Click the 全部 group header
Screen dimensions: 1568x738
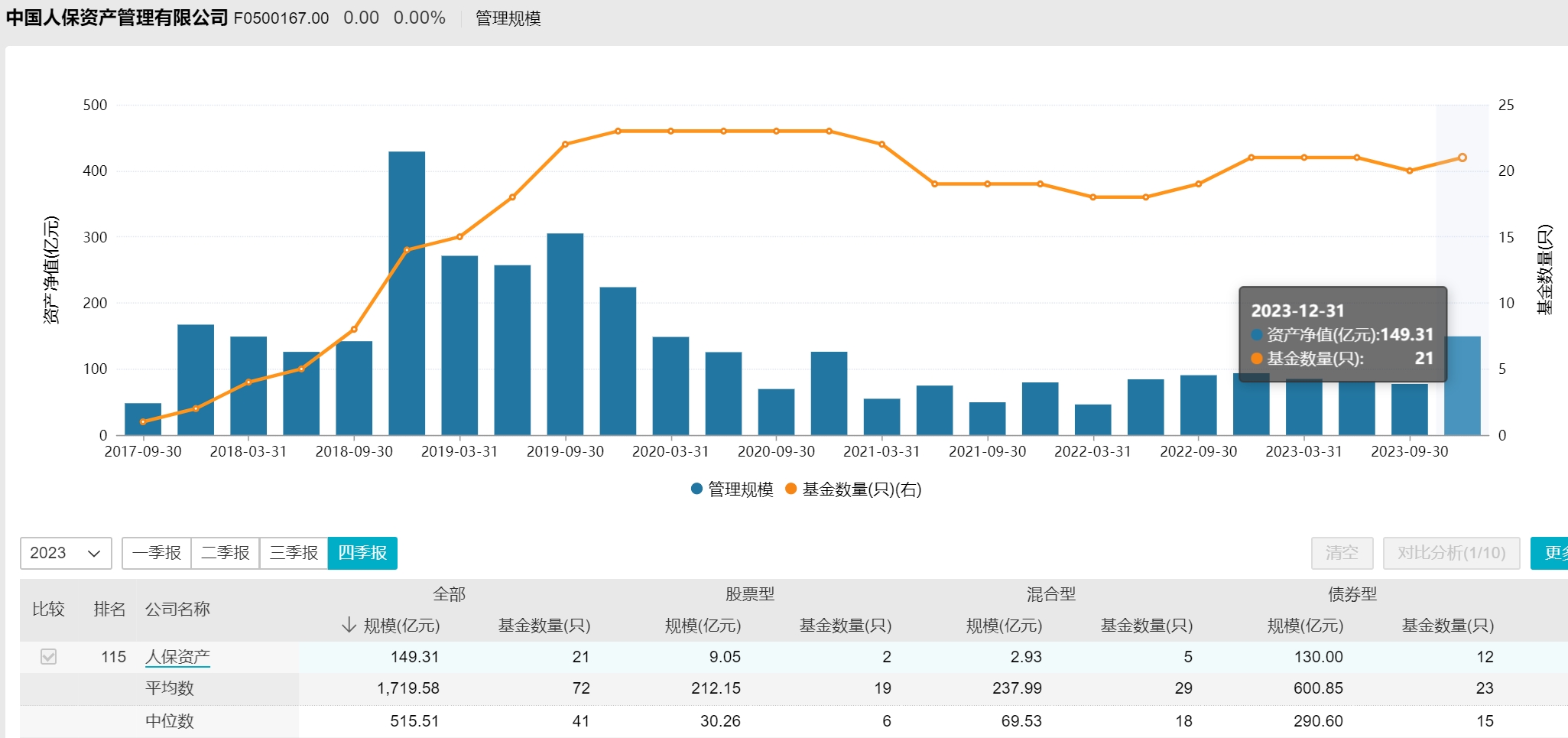tap(449, 594)
